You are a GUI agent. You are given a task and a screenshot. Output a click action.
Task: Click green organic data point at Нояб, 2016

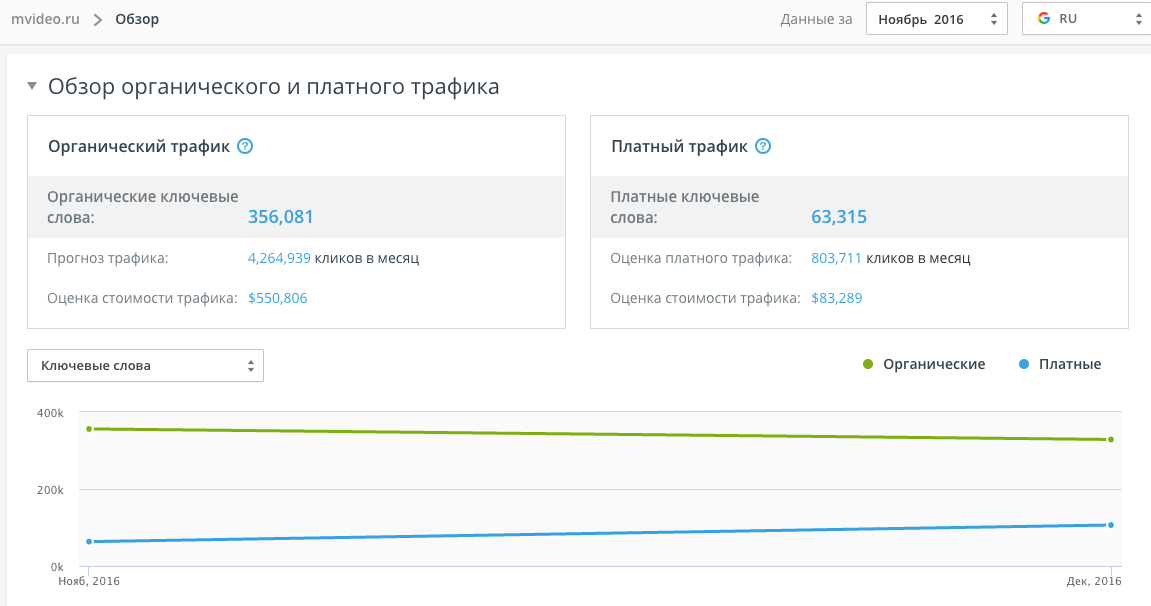pyautogui.click(x=89, y=429)
